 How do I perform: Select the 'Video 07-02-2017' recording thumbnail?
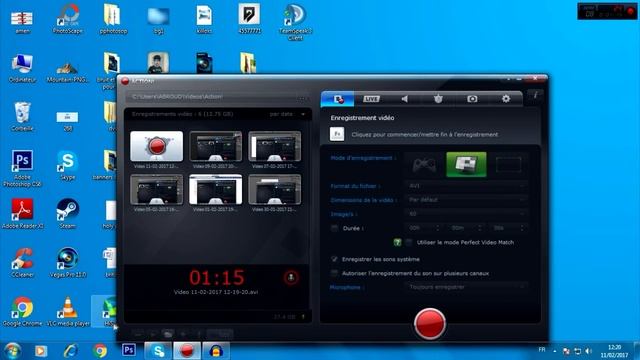point(275,146)
